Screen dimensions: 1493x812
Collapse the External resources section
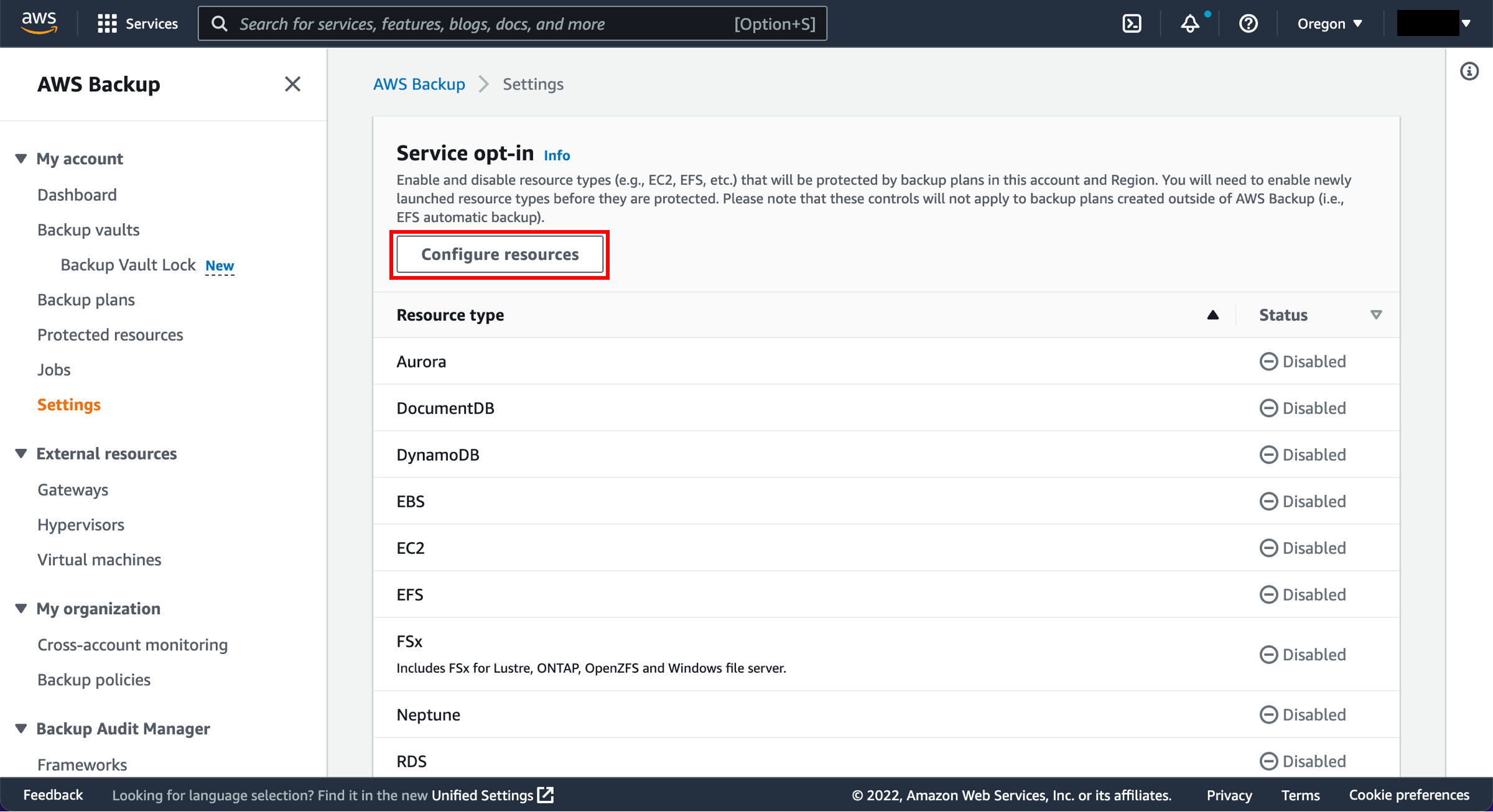click(x=21, y=453)
